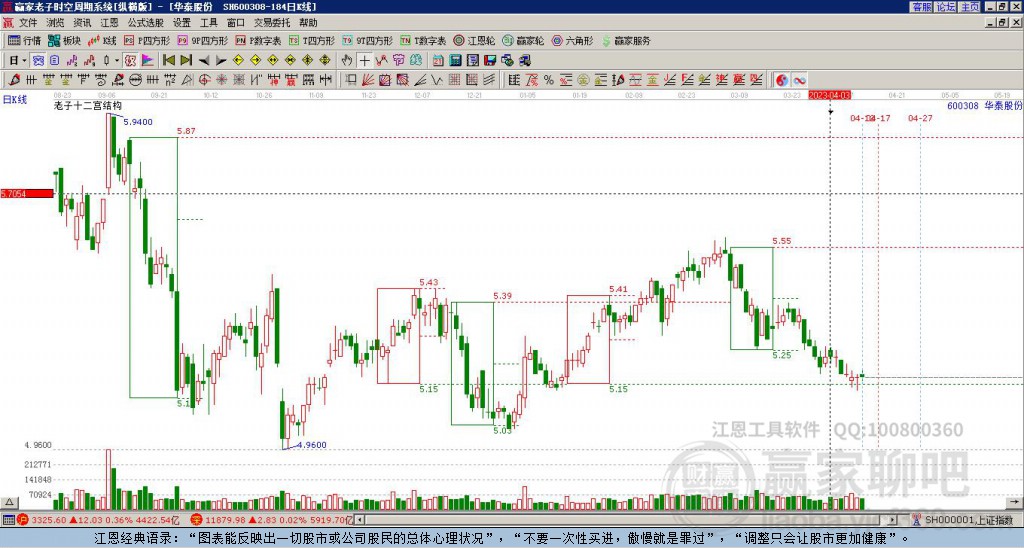Expand the 日 period dropdown
This screenshot has width=1024, height=548.
click(x=24, y=61)
